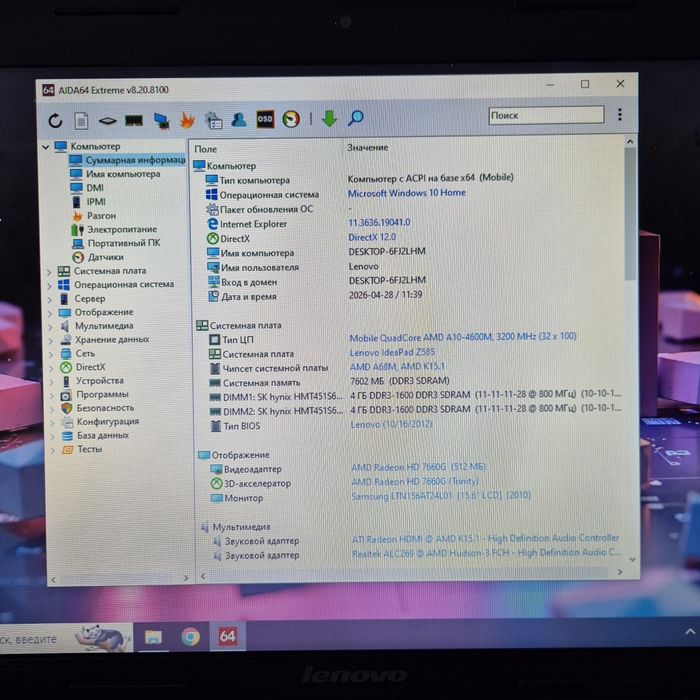Open the Lenovo (10/16/2012) BIOS link
This screenshot has width=700, height=700.
pyautogui.click(x=391, y=424)
